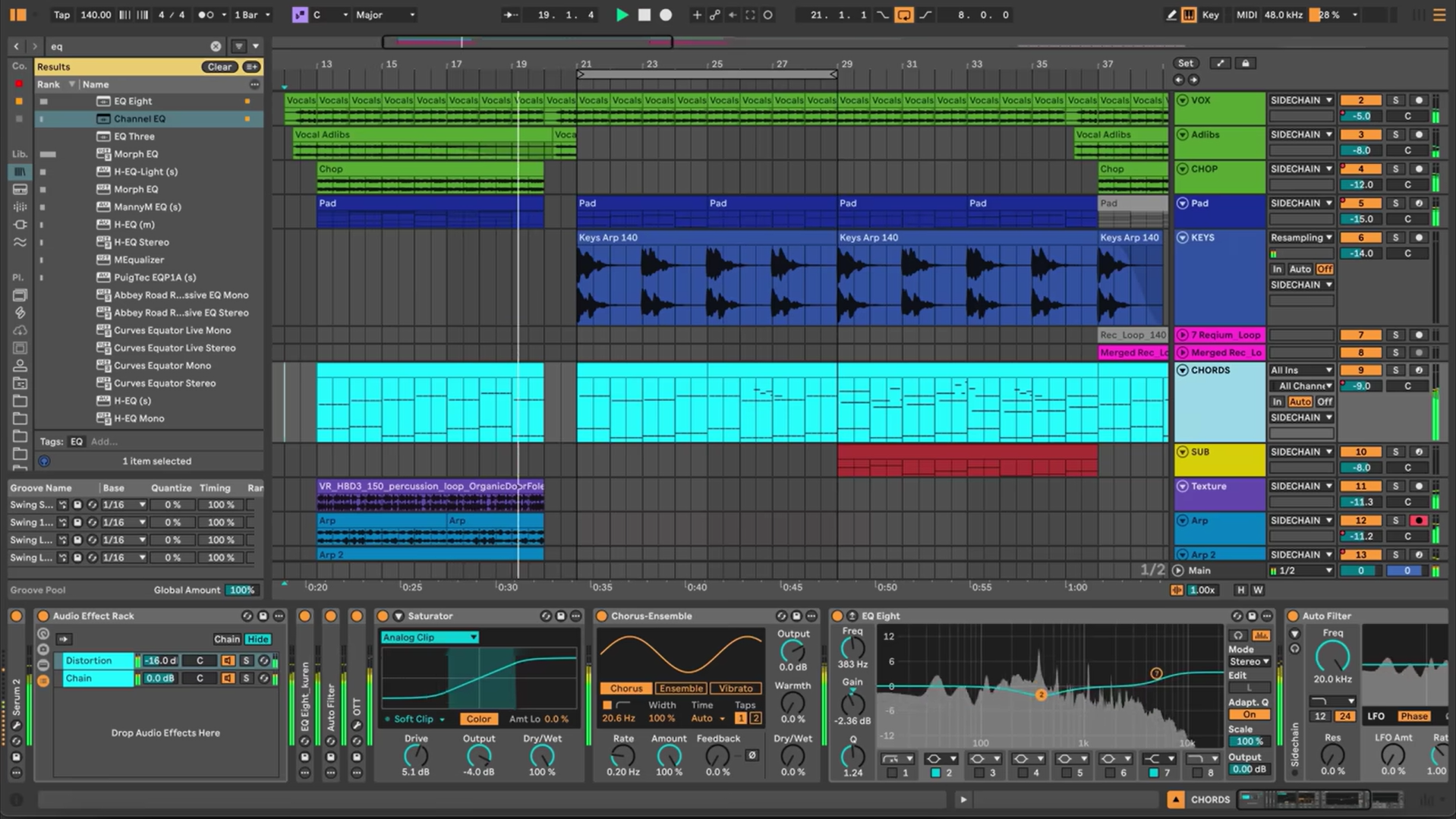Image resolution: width=1456 pixels, height=819 pixels.
Task: Solo the VOX track
Action: pyautogui.click(x=1395, y=100)
